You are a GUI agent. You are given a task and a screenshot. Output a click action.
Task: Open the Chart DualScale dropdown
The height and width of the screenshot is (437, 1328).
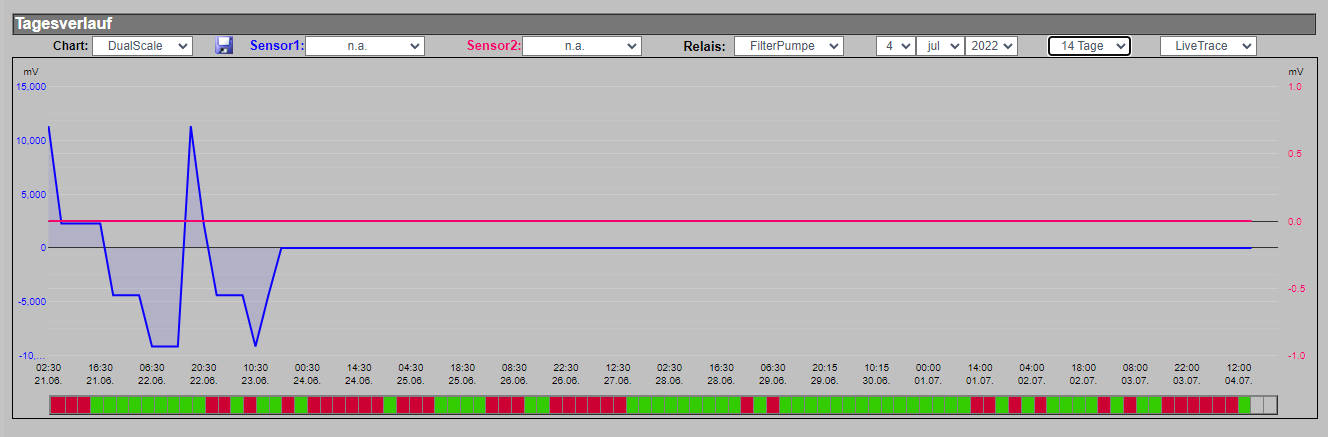click(x=142, y=46)
